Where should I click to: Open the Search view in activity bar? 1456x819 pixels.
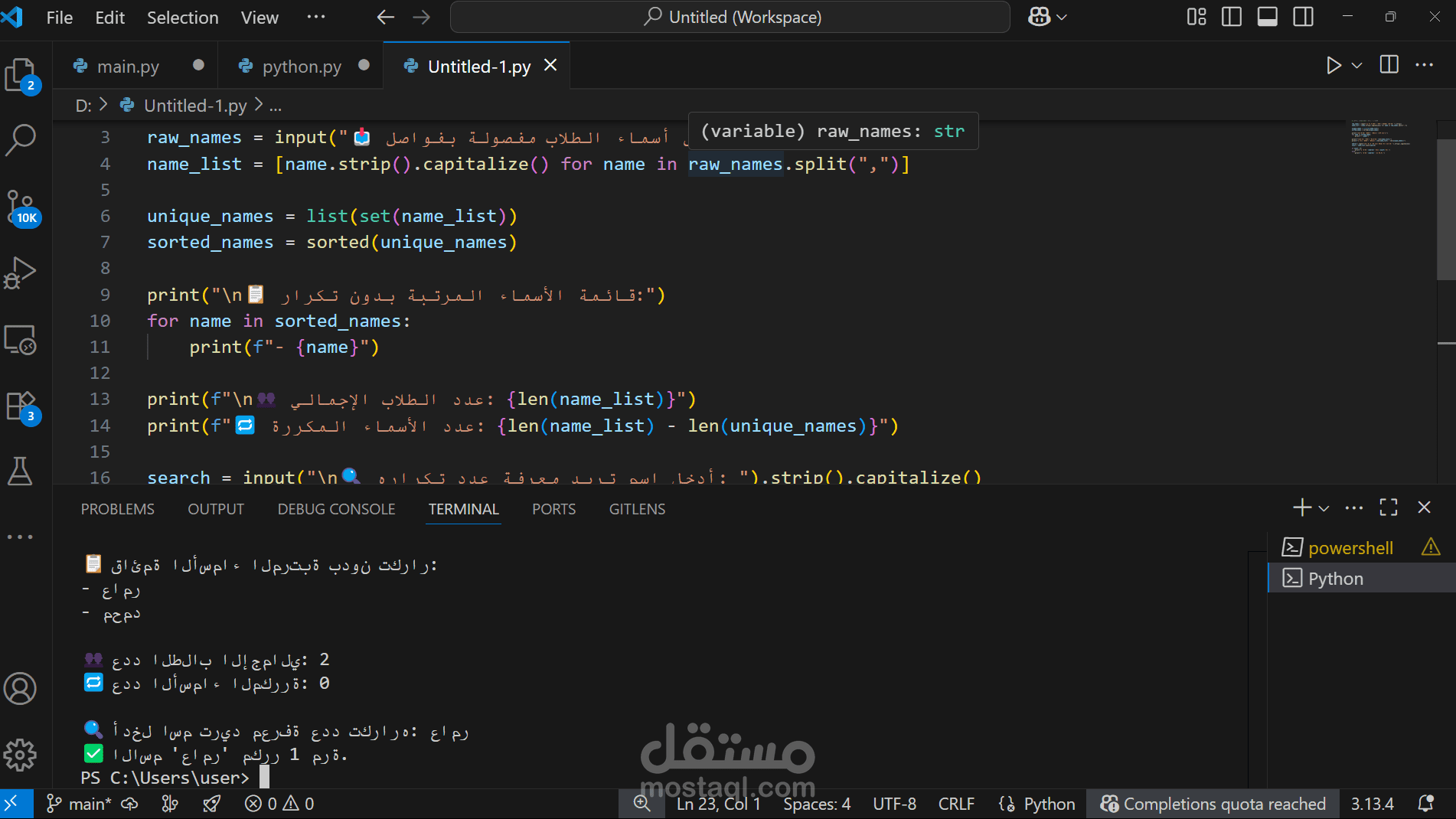click(21, 140)
